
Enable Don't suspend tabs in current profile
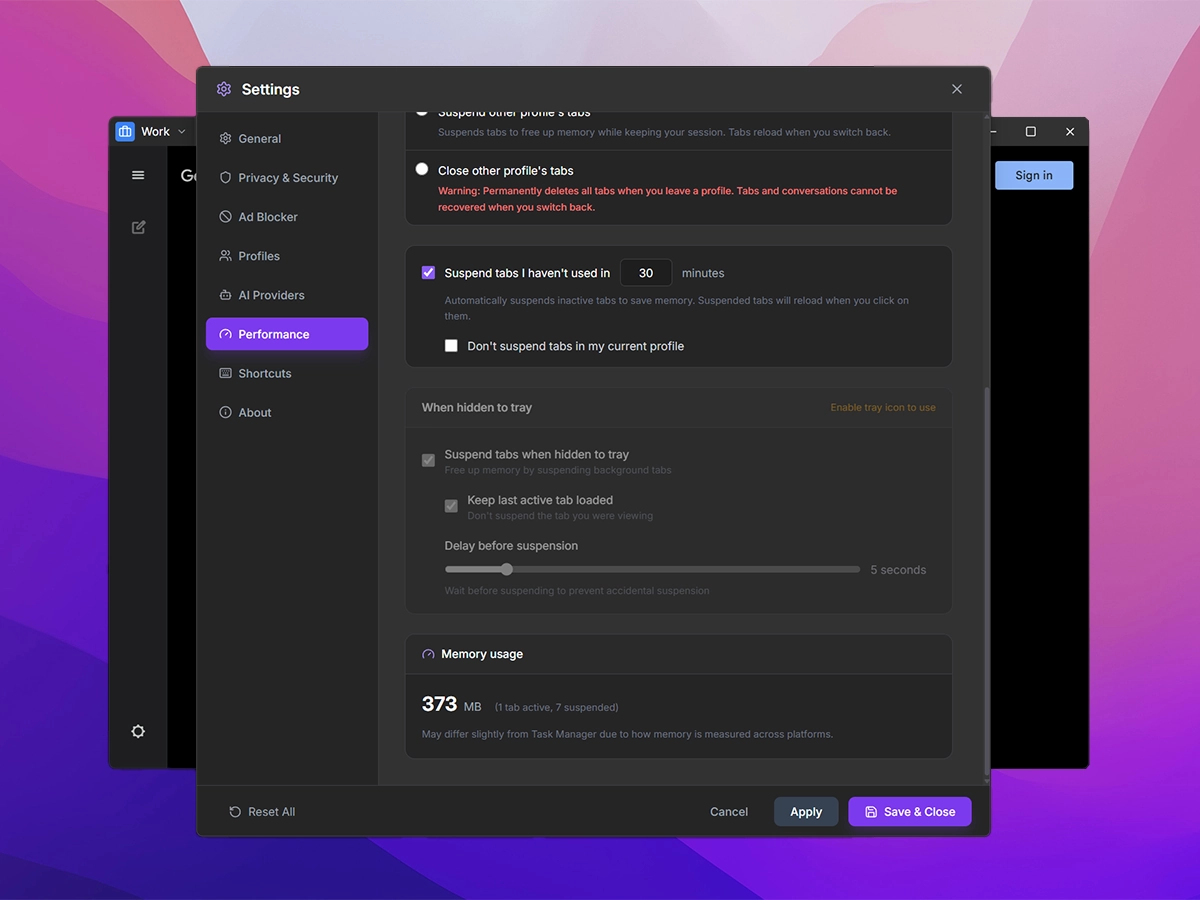(451, 346)
